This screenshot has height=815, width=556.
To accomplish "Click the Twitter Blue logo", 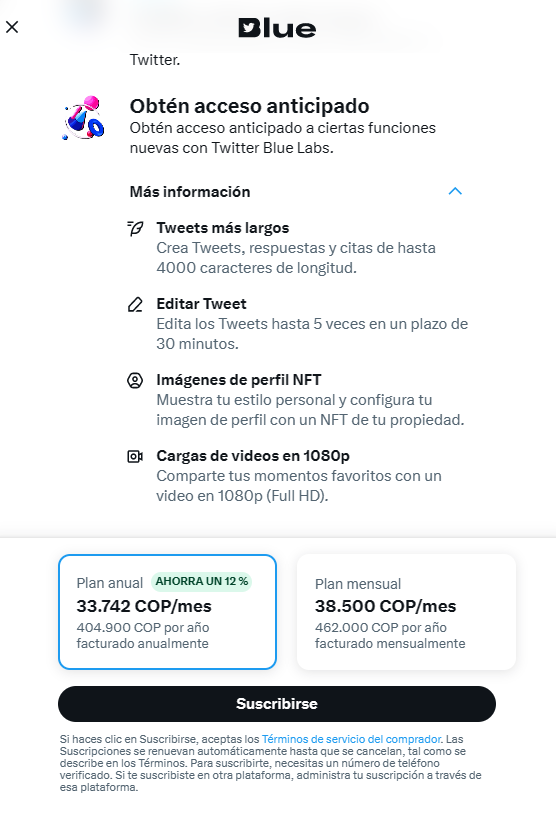I will [277, 28].
